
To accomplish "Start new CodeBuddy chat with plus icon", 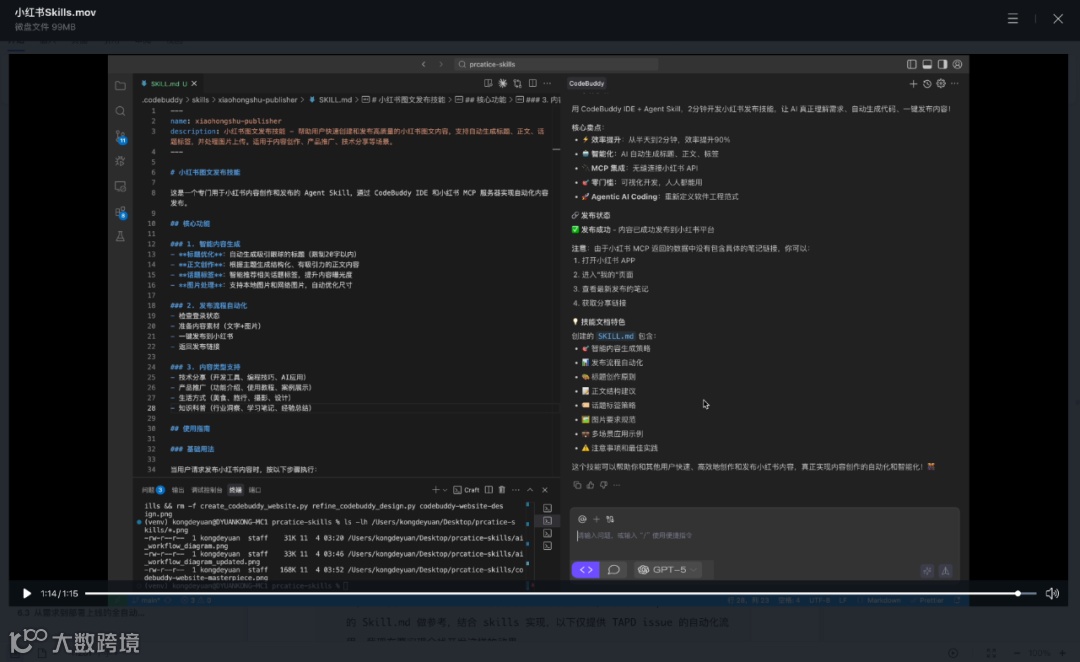I will click(x=913, y=84).
